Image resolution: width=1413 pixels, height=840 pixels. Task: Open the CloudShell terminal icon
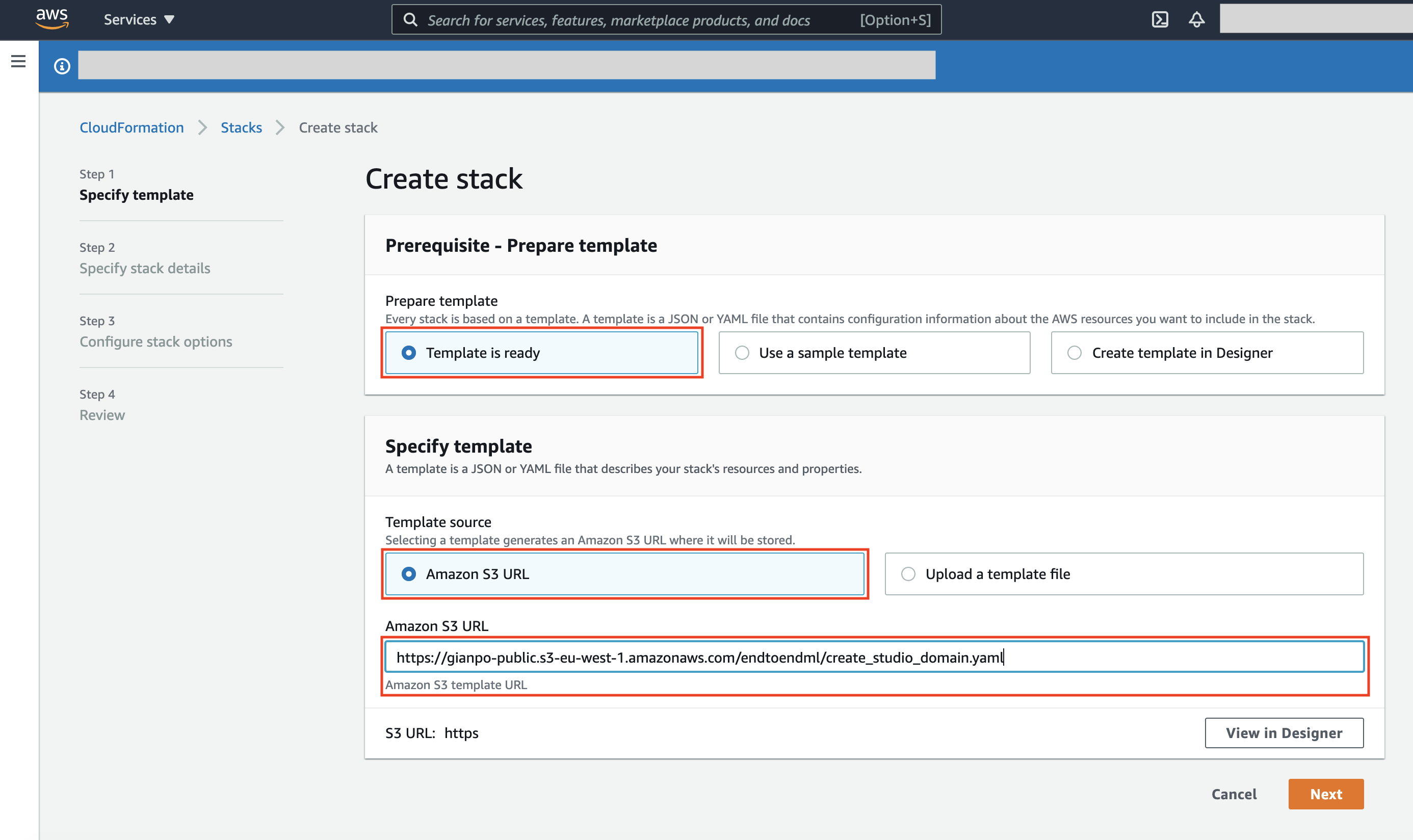1160,20
